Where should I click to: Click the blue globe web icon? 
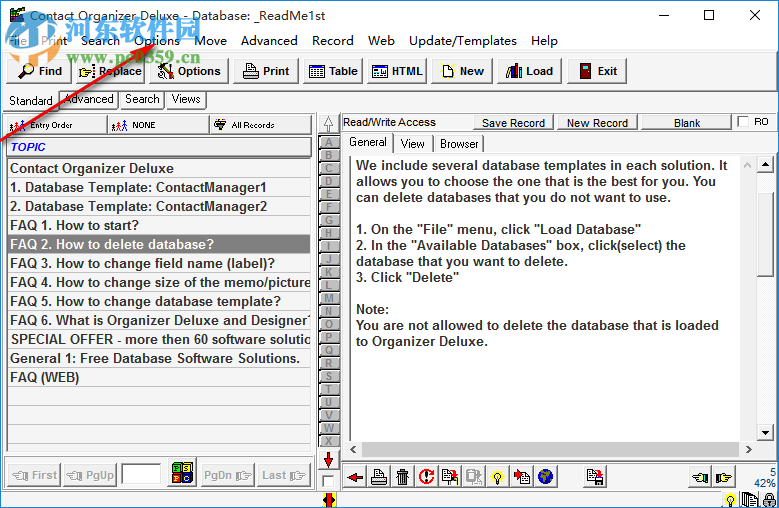coord(545,477)
